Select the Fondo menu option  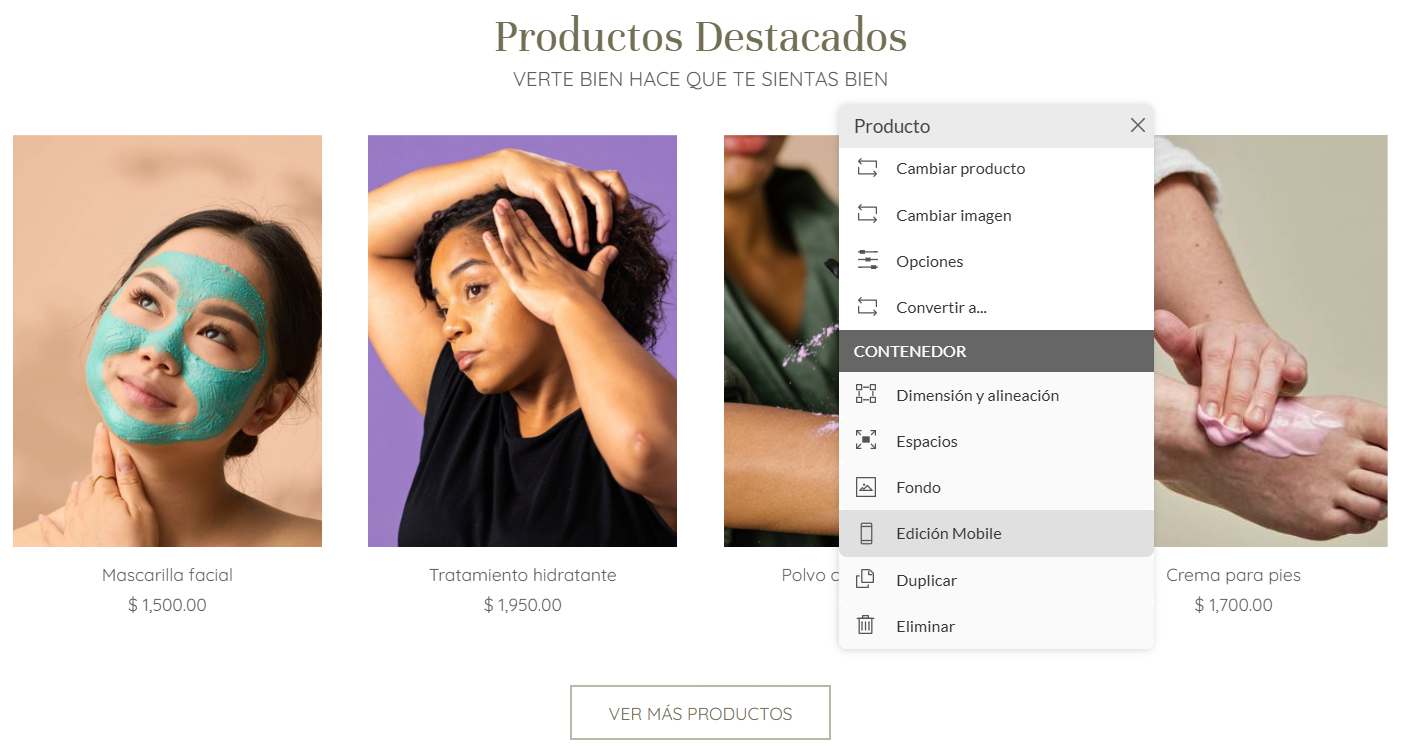[996, 487]
